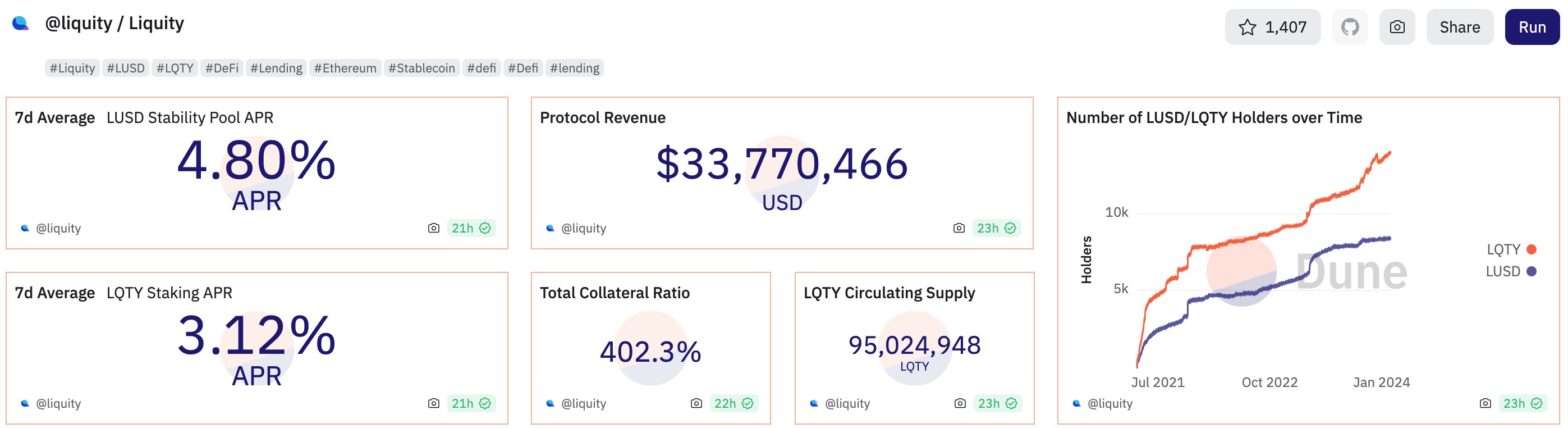Filter by the #Liquity tag
The image size is (1568, 428).
[72, 68]
